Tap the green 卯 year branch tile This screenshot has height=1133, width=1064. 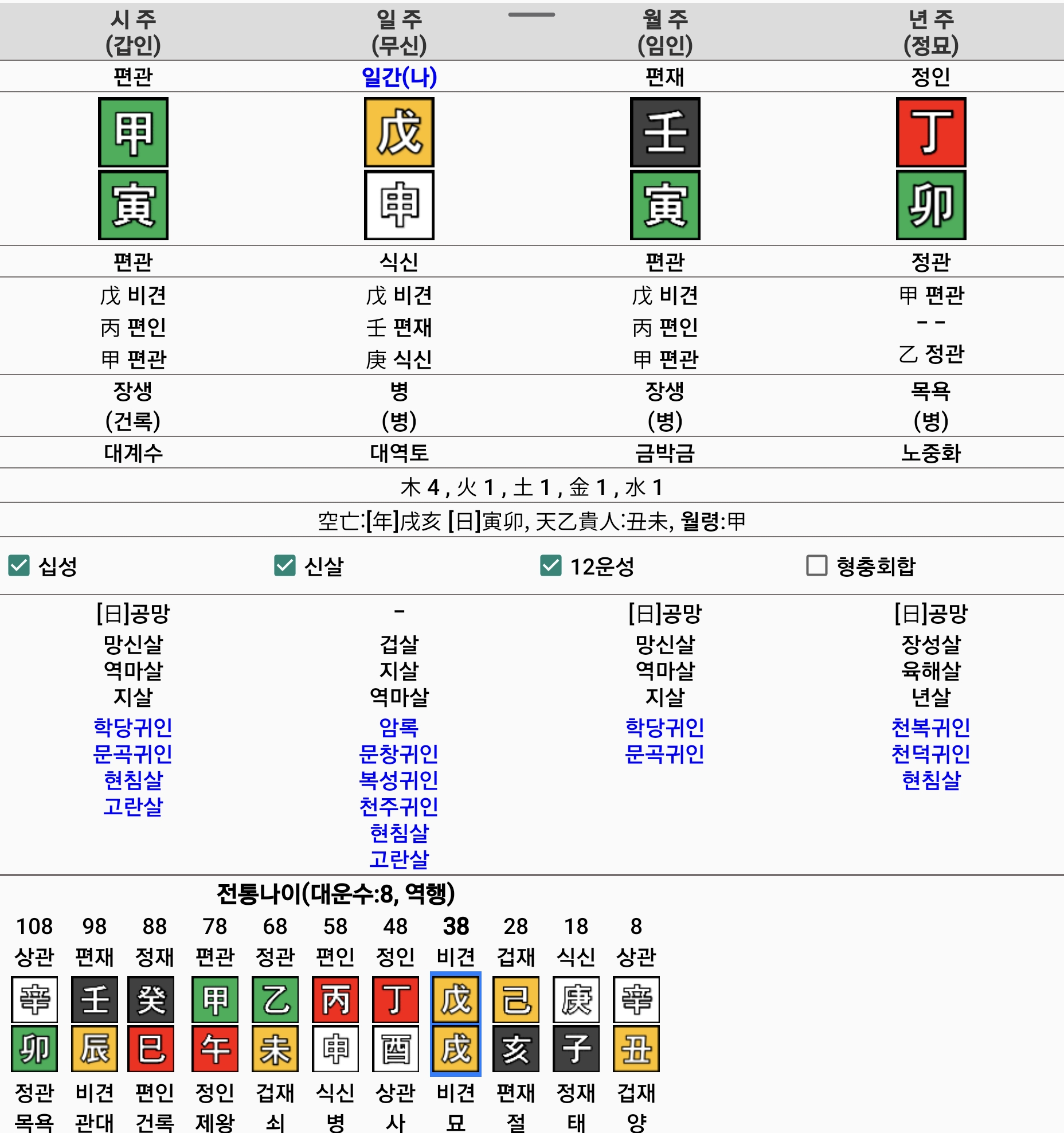click(931, 205)
